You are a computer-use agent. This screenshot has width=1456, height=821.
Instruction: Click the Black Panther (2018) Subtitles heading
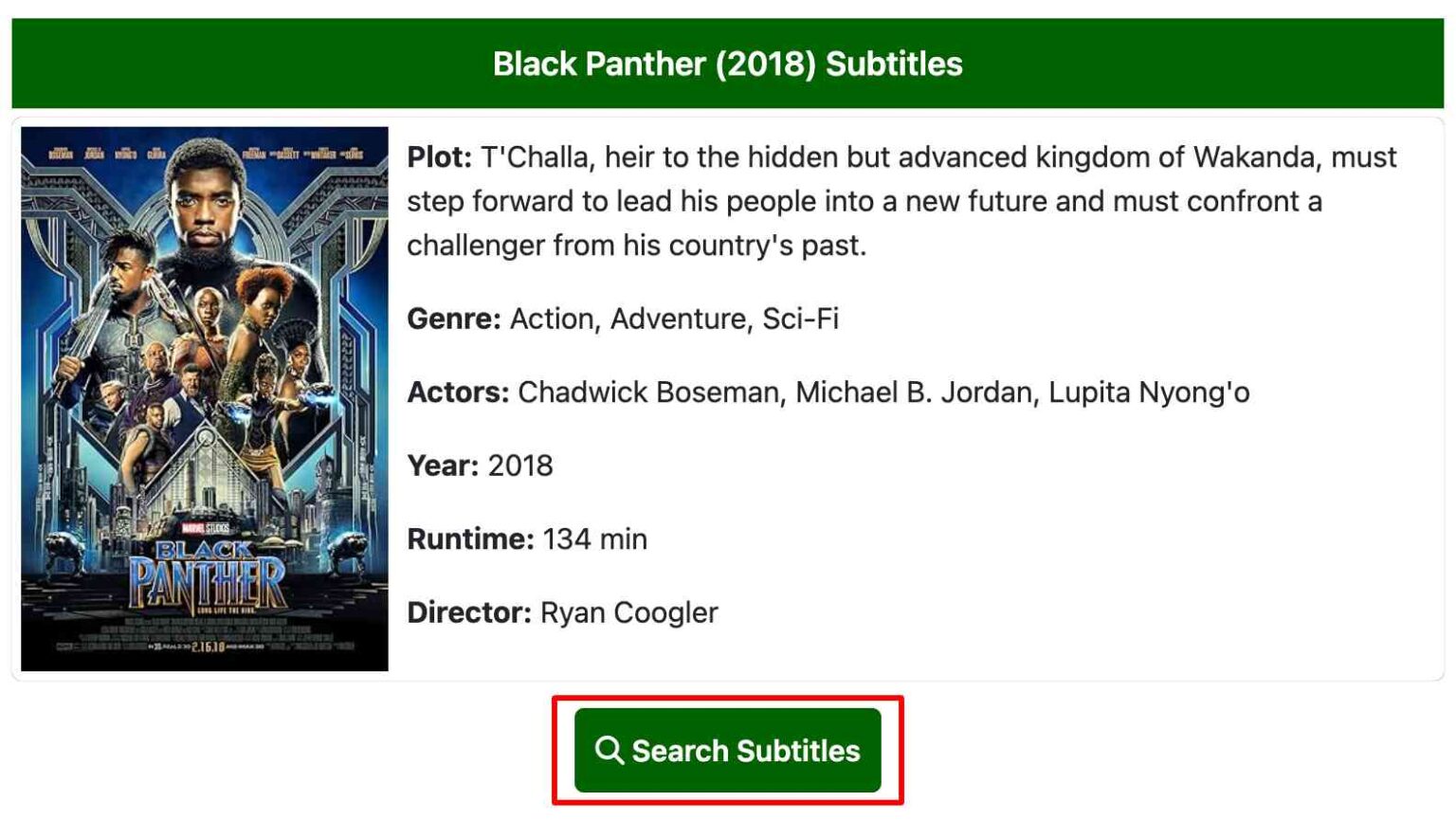click(727, 64)
